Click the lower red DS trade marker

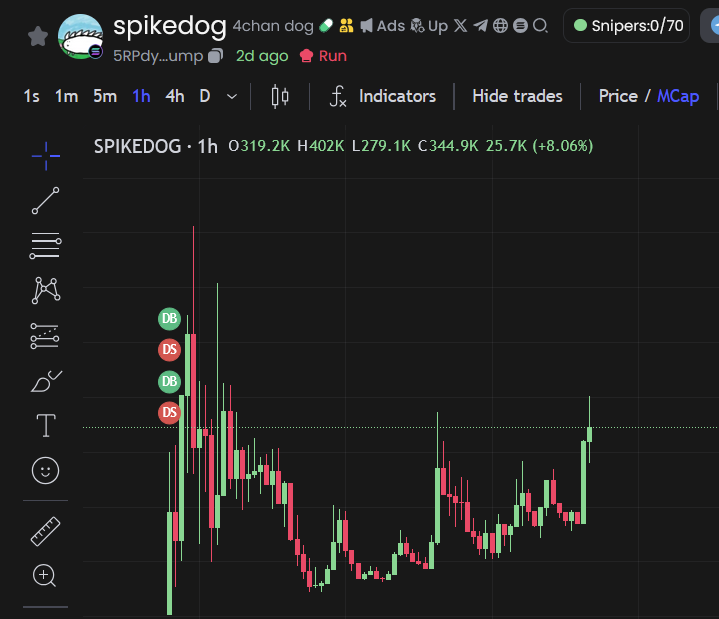click(169, 413)
